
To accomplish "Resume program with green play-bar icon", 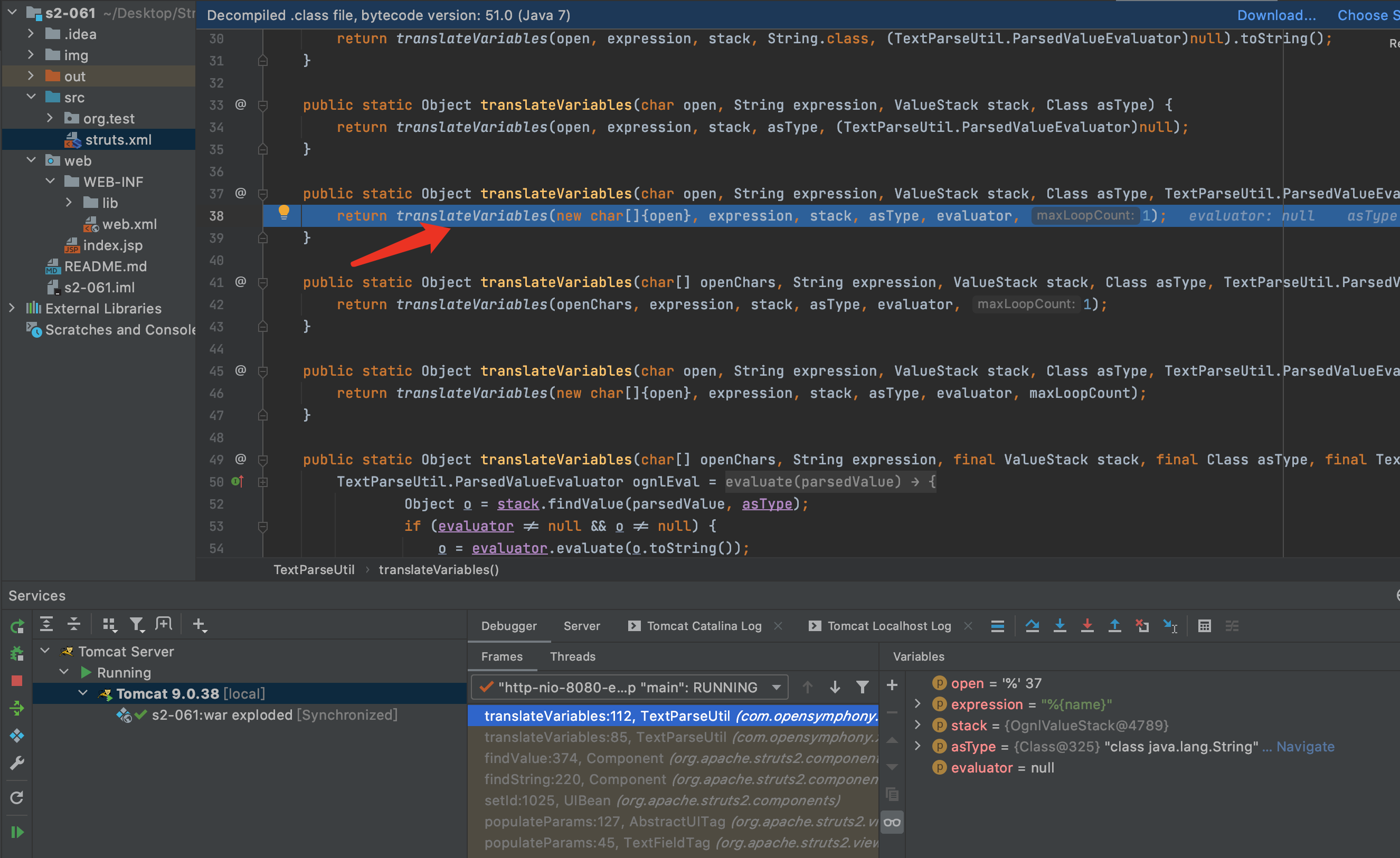I will tap(17, 832).
